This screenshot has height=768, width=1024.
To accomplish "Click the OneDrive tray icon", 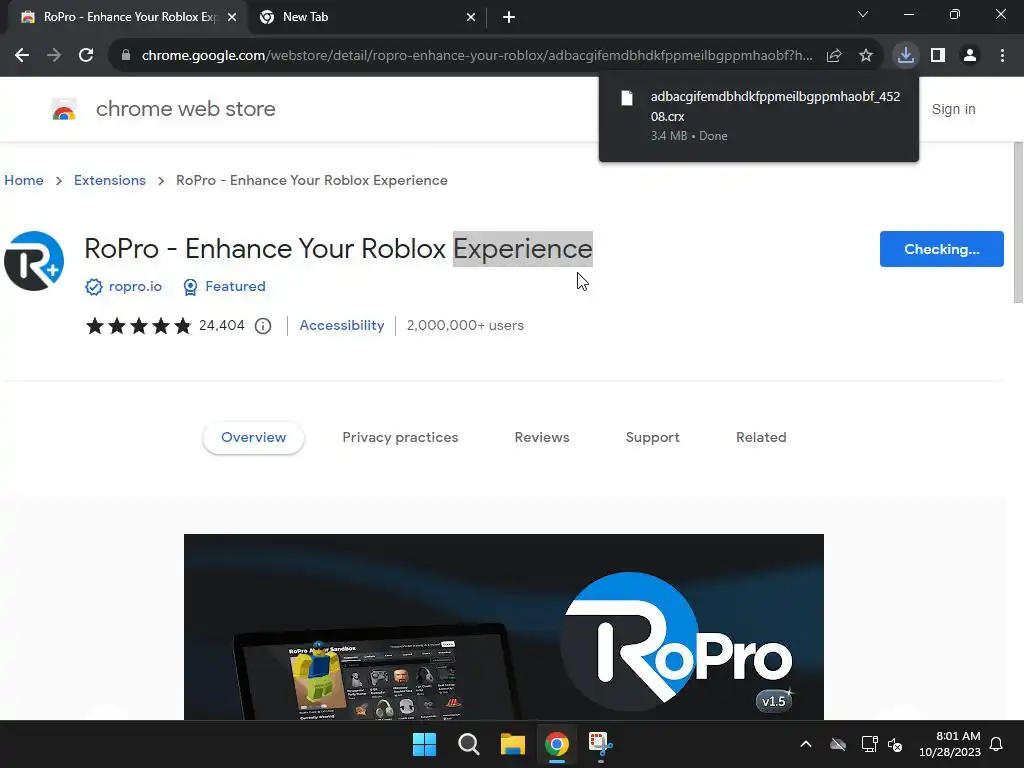I will coord(838,744).
